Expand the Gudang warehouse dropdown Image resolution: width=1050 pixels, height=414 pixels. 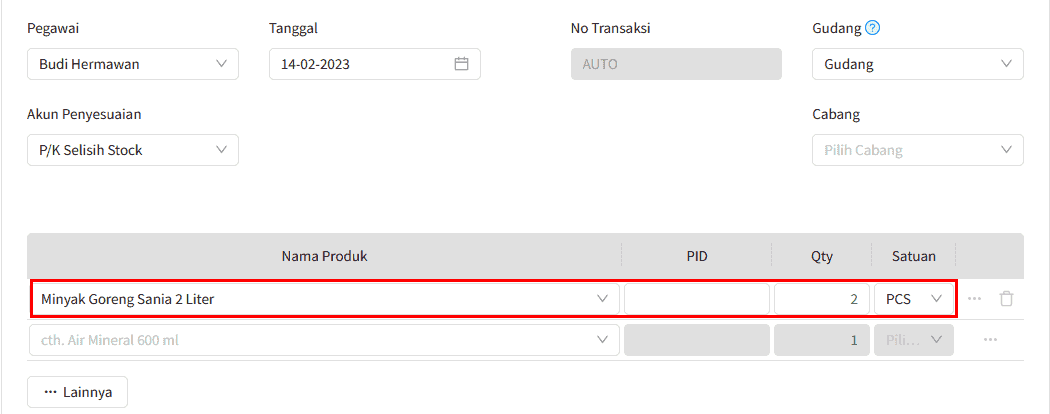tap(917, 64)
